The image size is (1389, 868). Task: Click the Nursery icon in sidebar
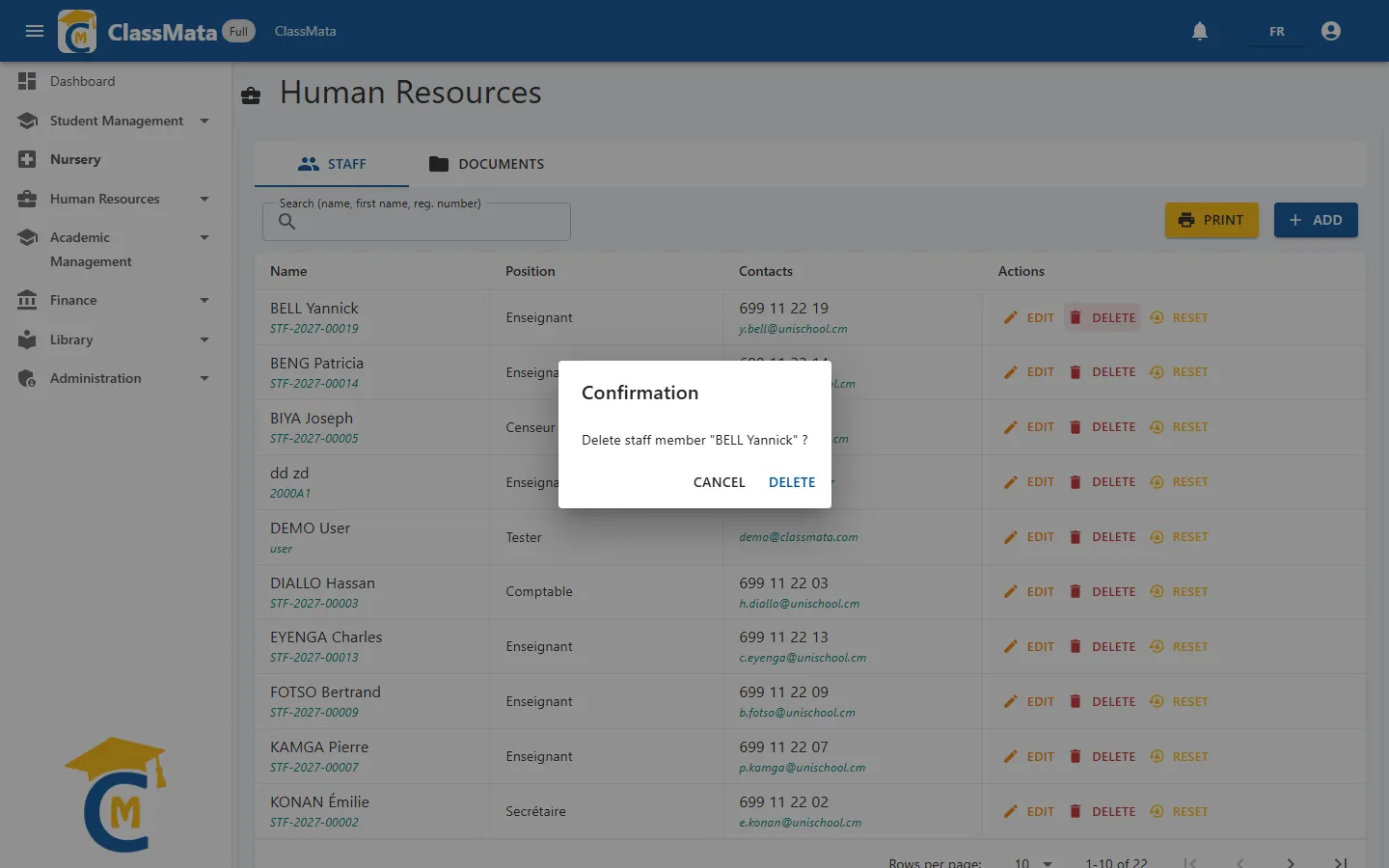coord(27,159)
